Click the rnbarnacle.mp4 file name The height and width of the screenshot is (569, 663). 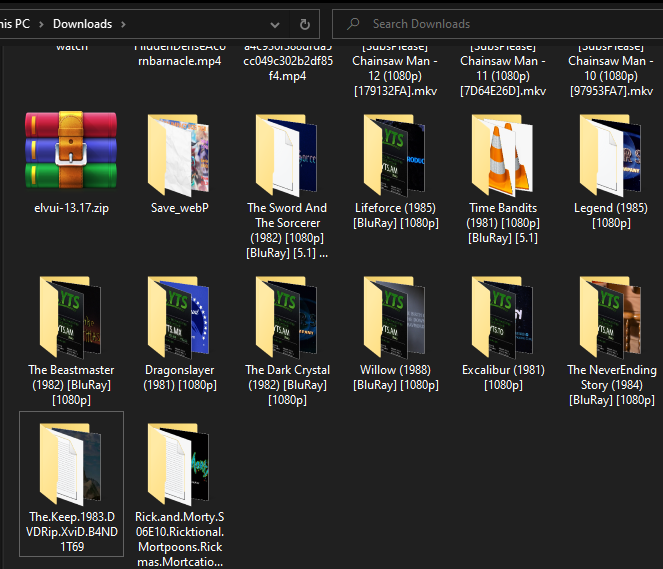coord(180,54)
